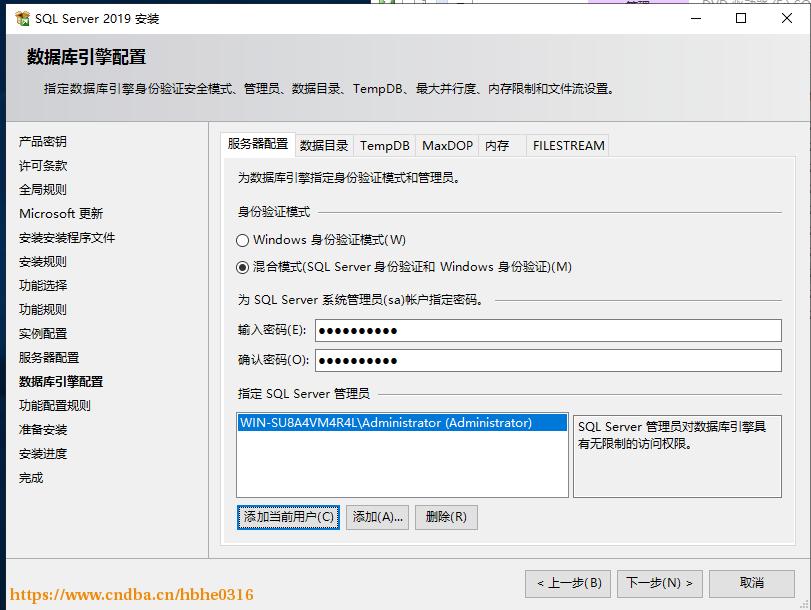
Task: Click 准备安装 step in sidebar
Action: (x=43, y=430)
